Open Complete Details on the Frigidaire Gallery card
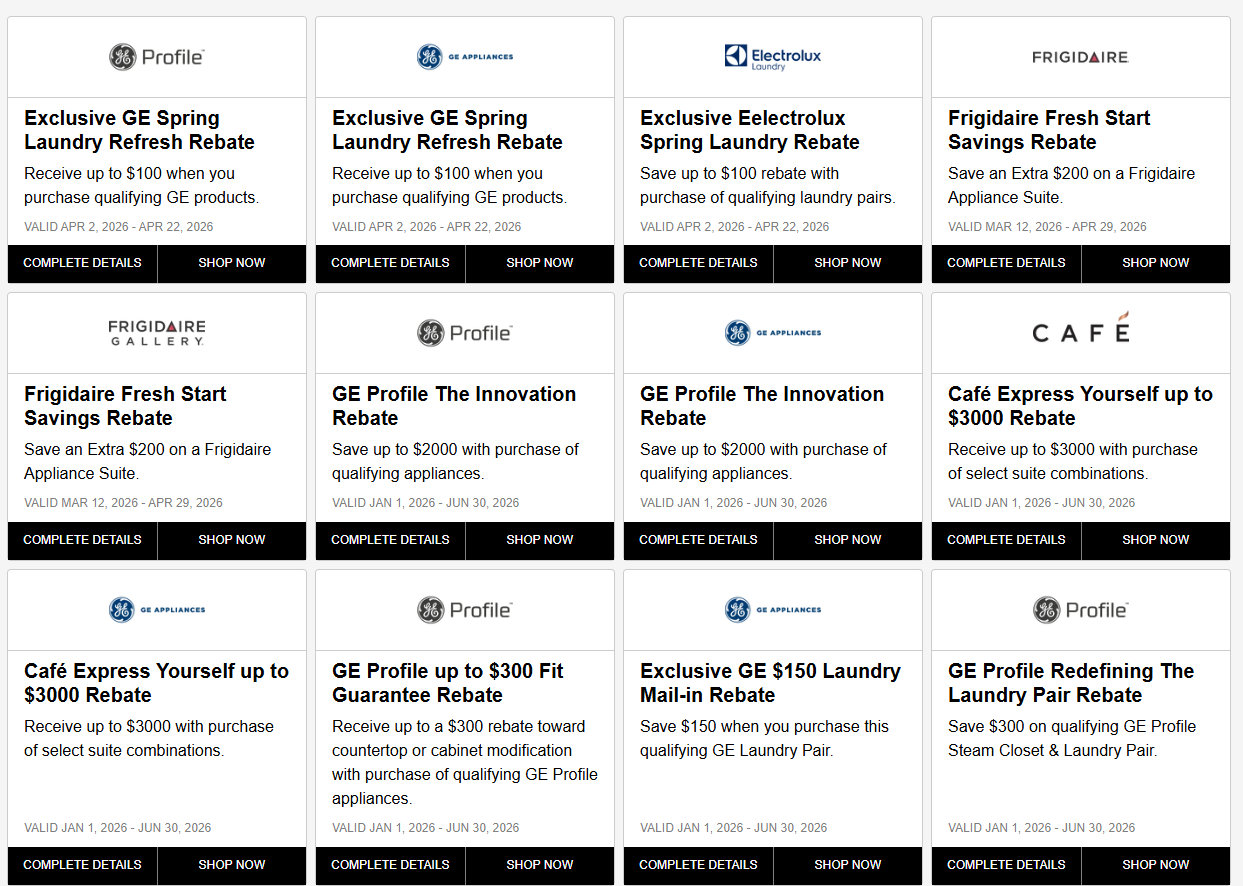The width and height of the screenshot is (1243, 886). click(x=82, y=540)
